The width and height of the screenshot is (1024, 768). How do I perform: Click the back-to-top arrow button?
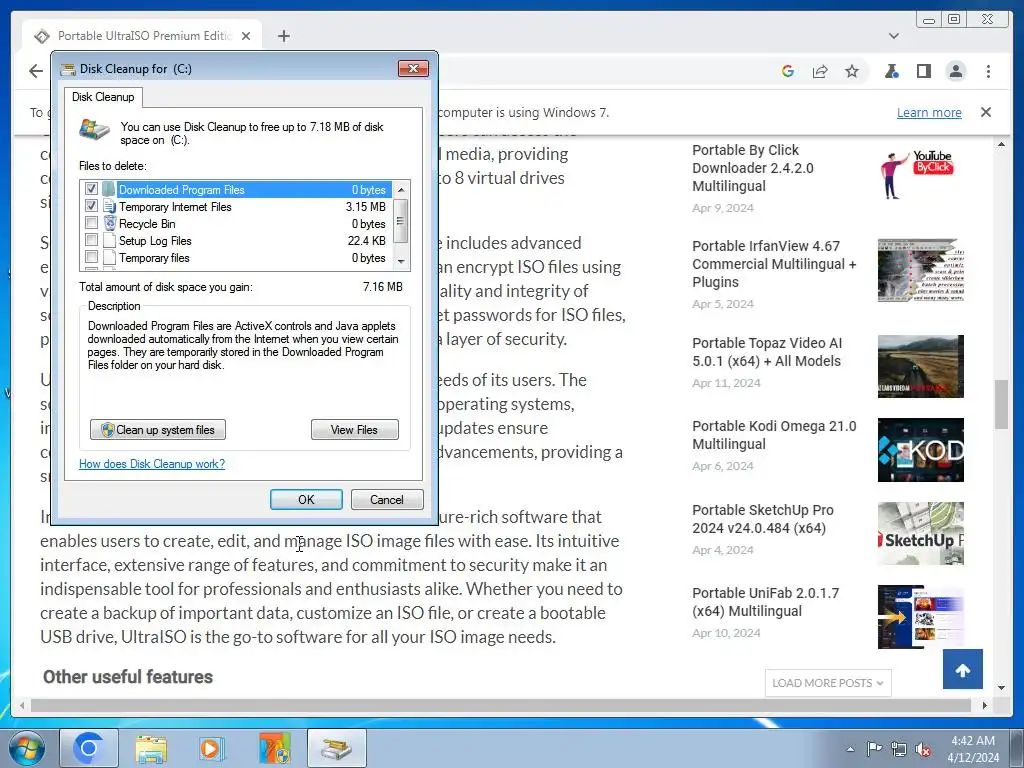click(x=963, y=669)
